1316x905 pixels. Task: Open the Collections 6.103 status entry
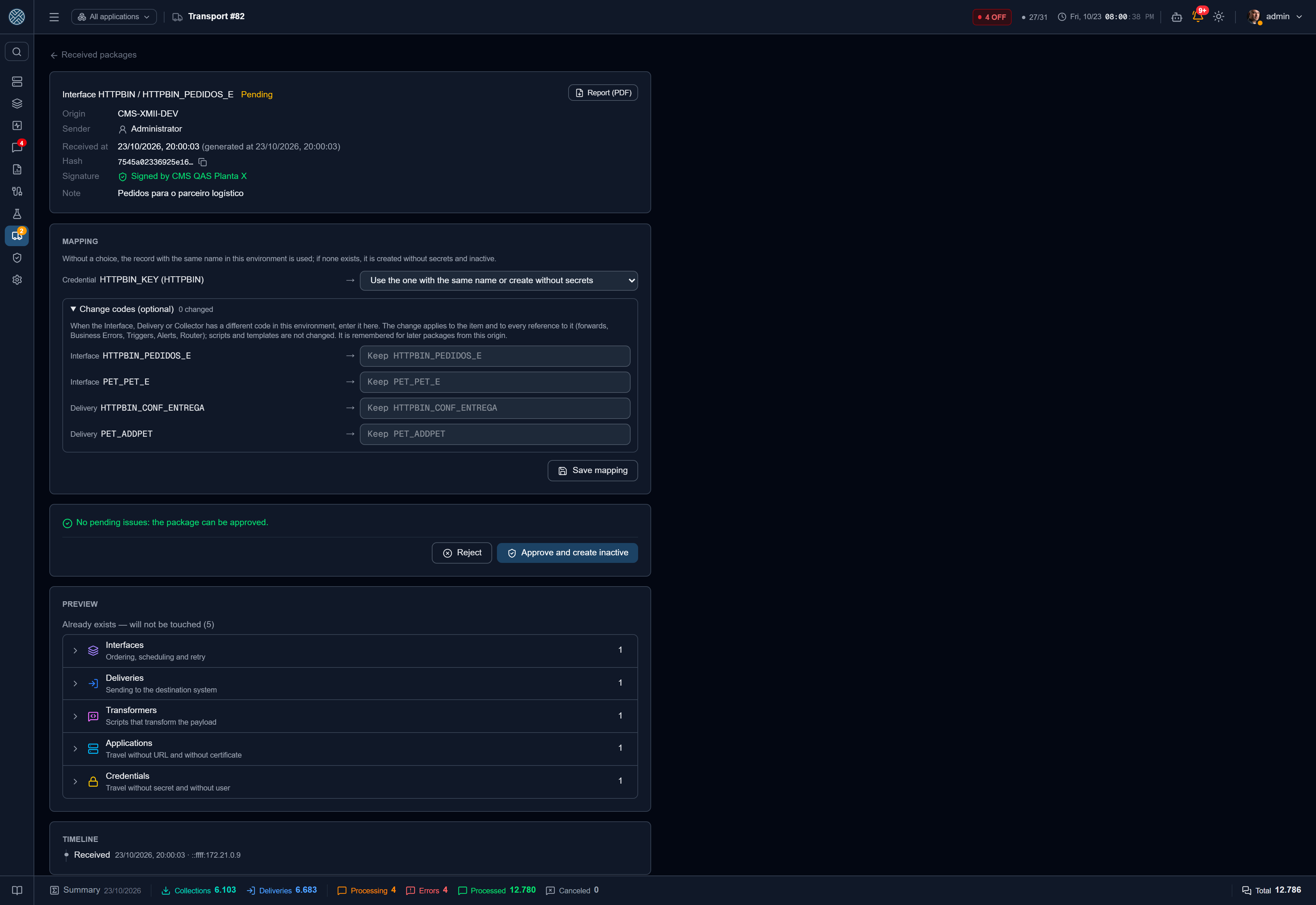pos(199,890)
